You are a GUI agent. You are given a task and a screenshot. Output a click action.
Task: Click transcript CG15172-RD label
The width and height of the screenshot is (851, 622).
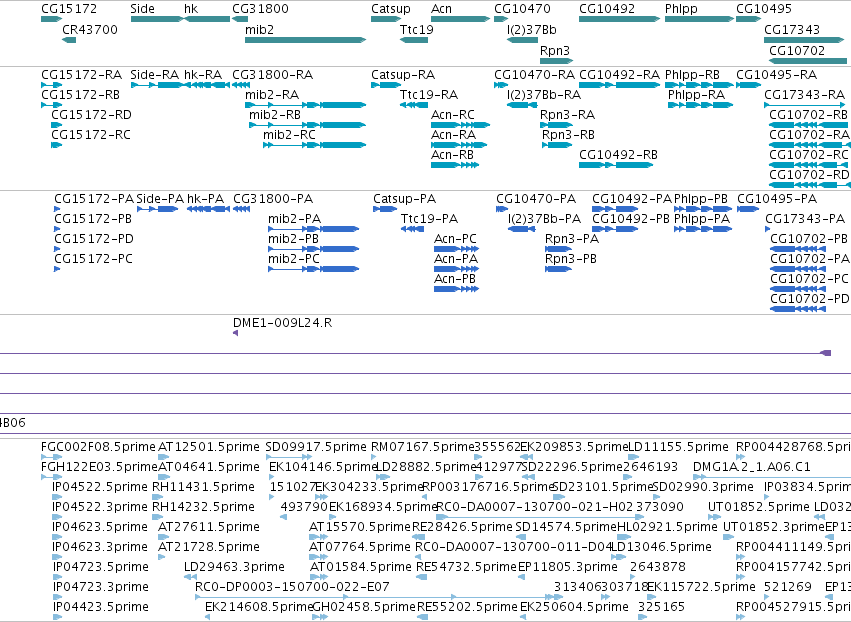91,115
